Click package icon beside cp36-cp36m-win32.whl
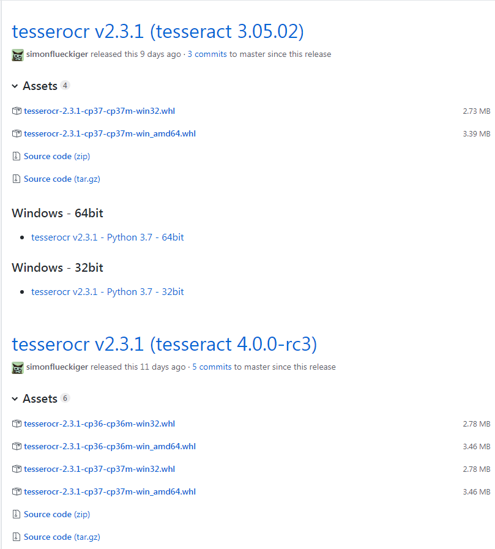The height and width of the screenshot is (549, 495). 16,424
